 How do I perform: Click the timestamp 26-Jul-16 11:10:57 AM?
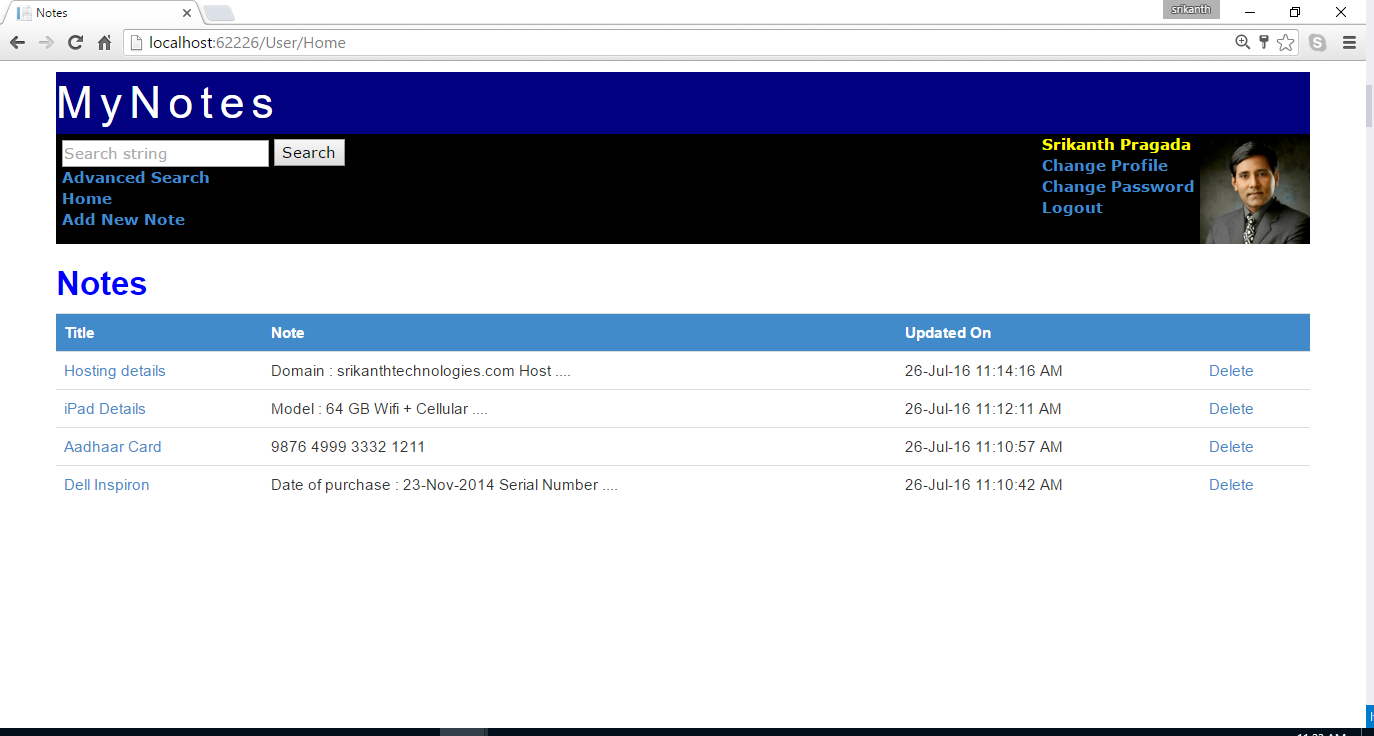pos(984,447)
